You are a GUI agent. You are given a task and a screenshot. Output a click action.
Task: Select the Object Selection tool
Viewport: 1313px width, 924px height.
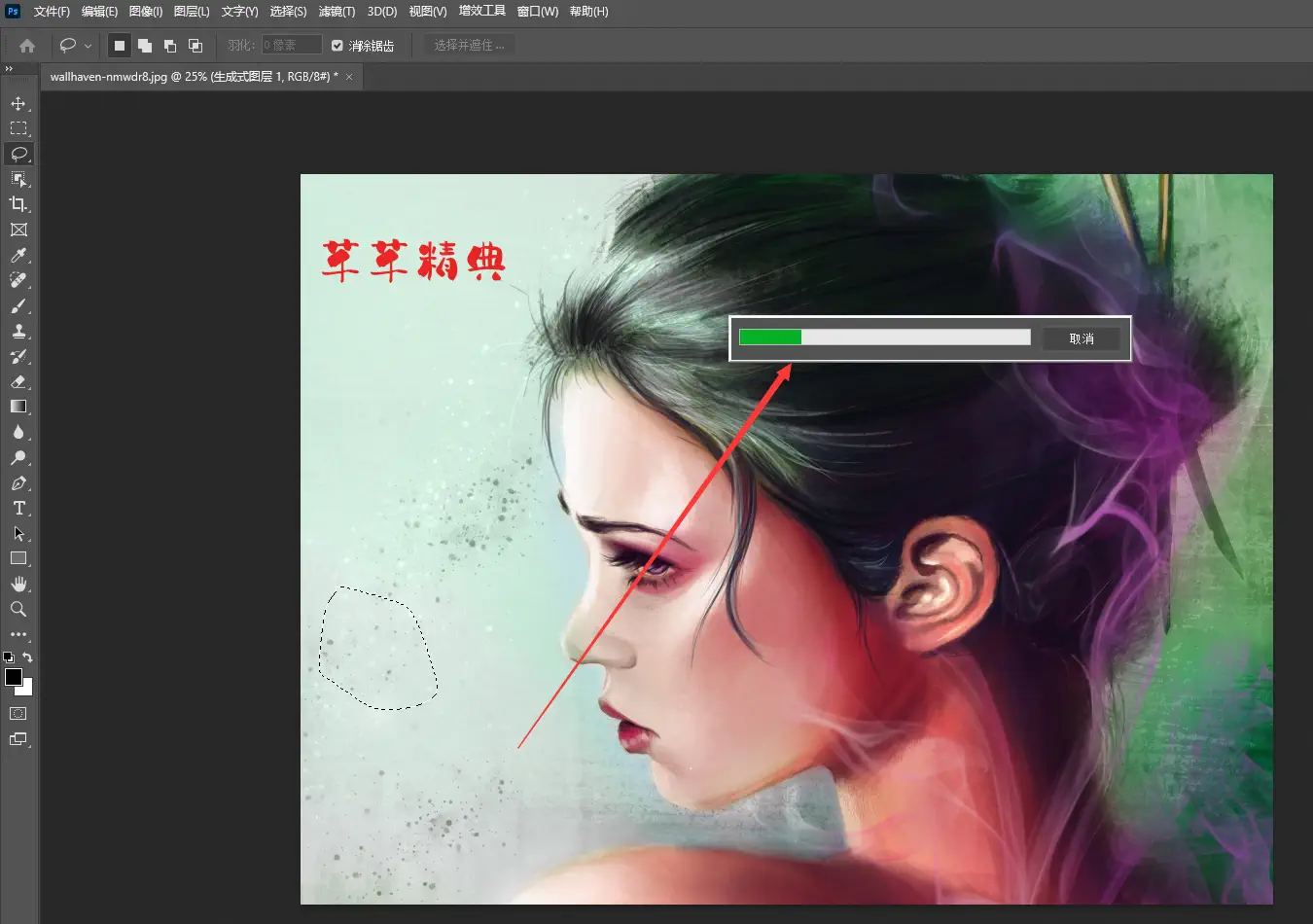click(18, 179)
